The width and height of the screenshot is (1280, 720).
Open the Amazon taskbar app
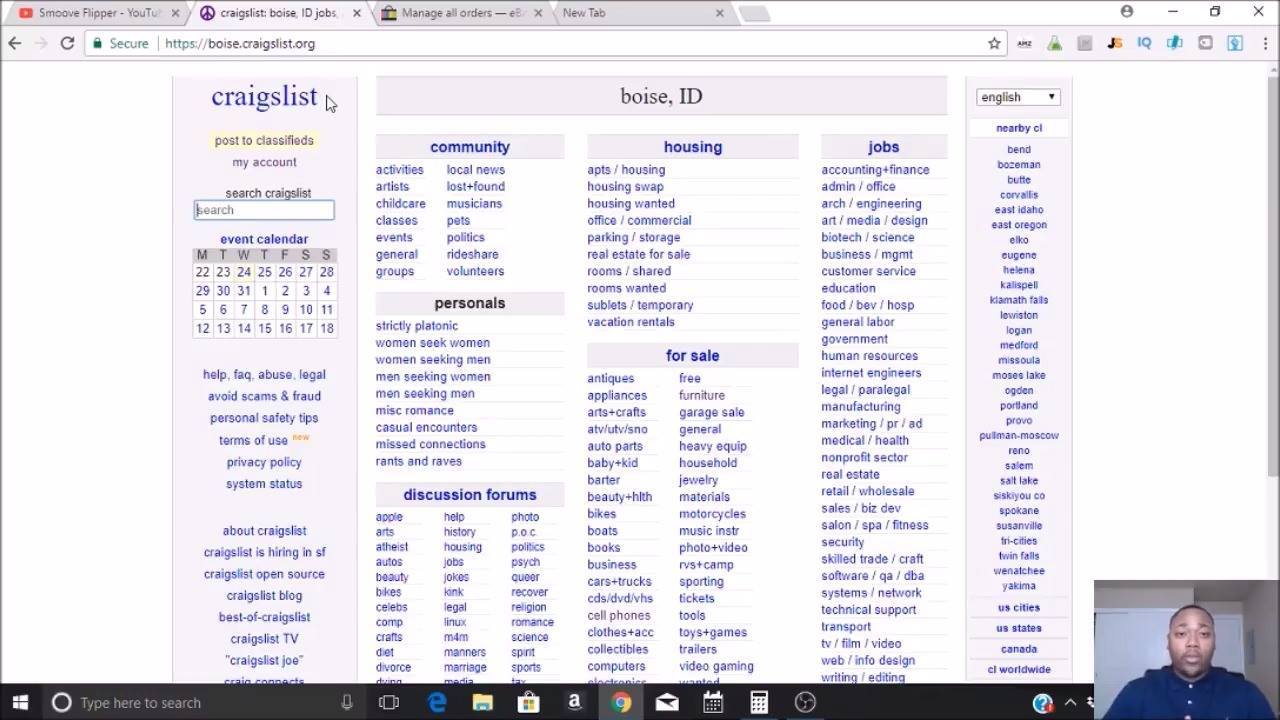pos(575,702)
